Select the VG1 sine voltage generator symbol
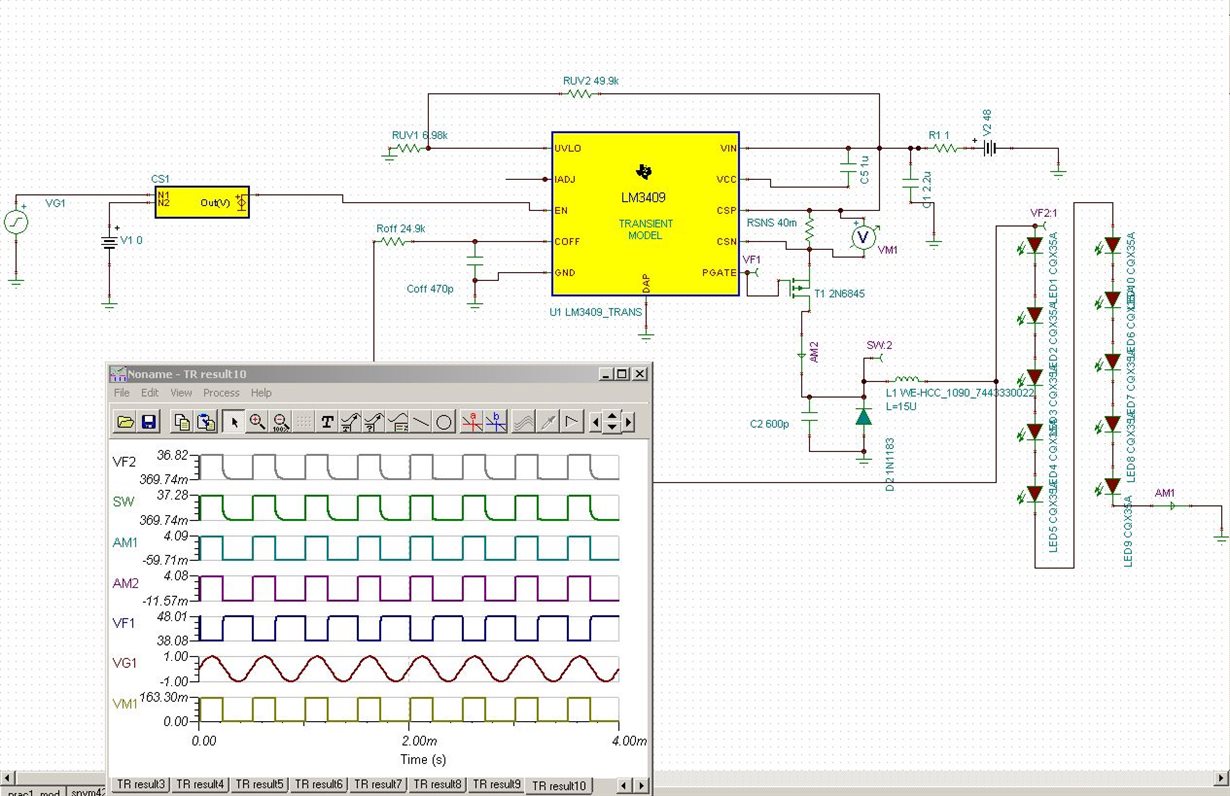The width and height of the screenshot is (1230, 796). (x=16, y=222)
